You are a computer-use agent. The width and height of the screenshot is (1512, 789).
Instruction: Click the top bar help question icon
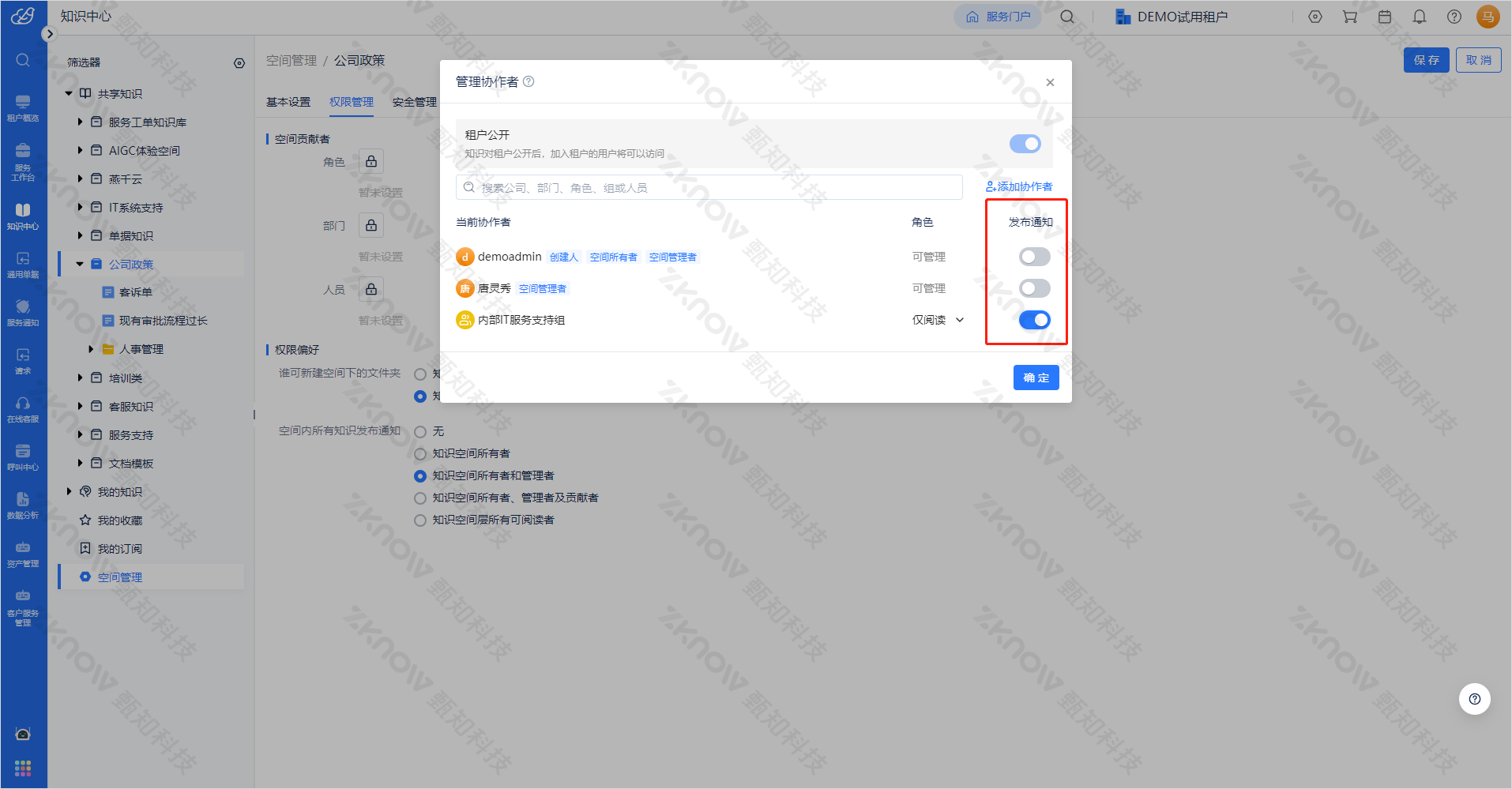coord(1454,17)
